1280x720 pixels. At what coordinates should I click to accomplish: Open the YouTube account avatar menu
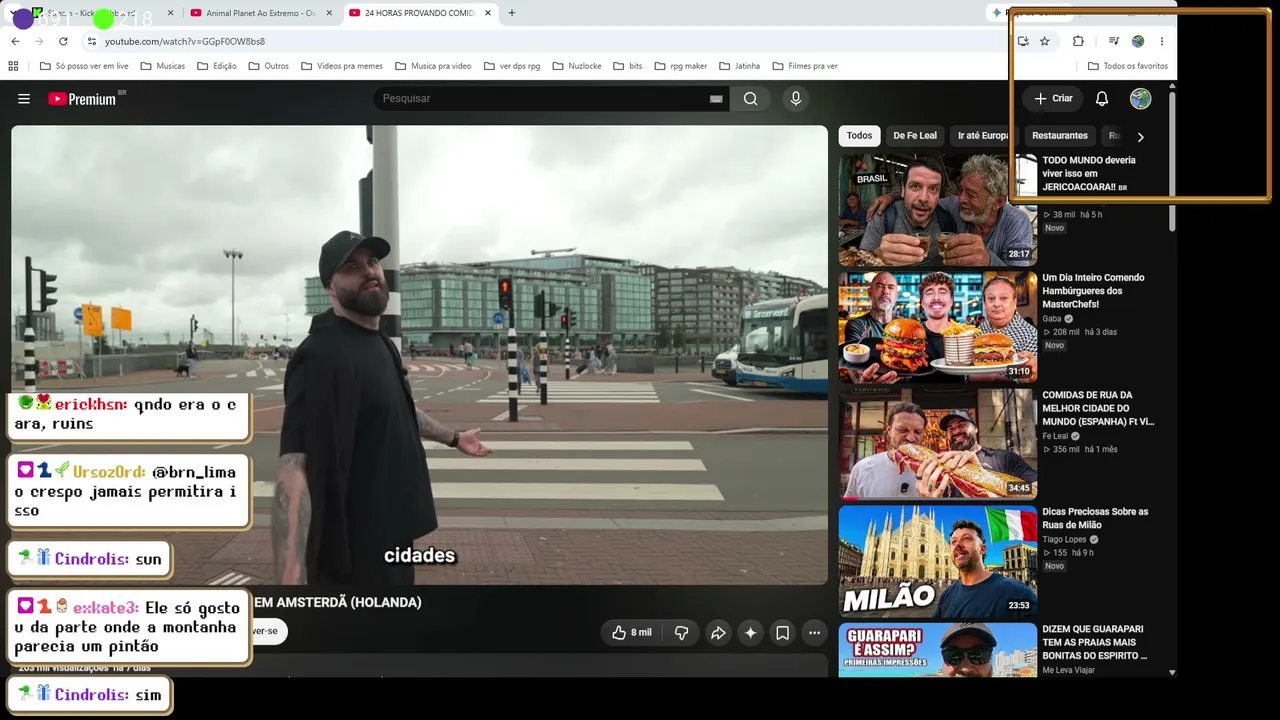(1141, 99)
